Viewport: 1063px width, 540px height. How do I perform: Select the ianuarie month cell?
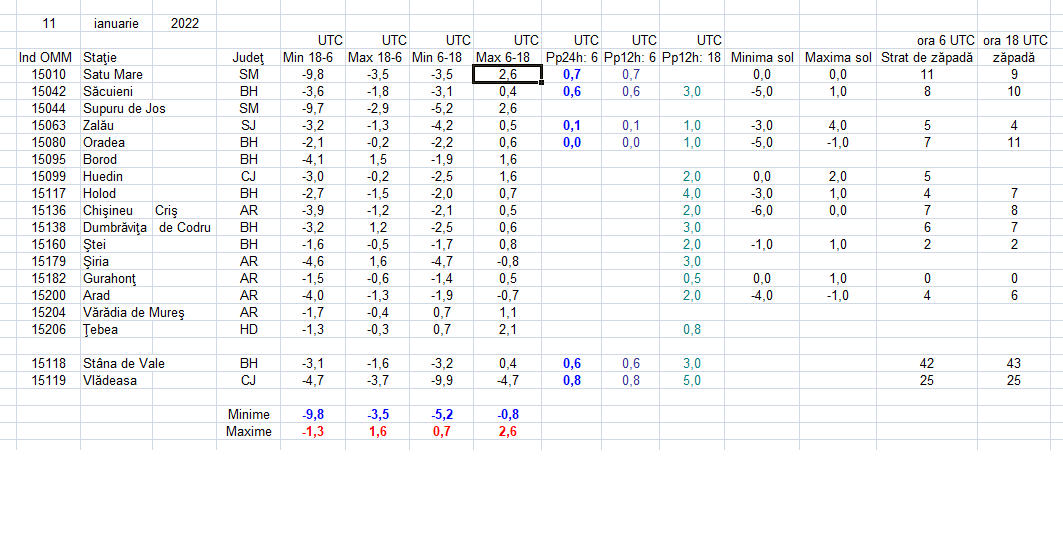[x=117, y=24]
